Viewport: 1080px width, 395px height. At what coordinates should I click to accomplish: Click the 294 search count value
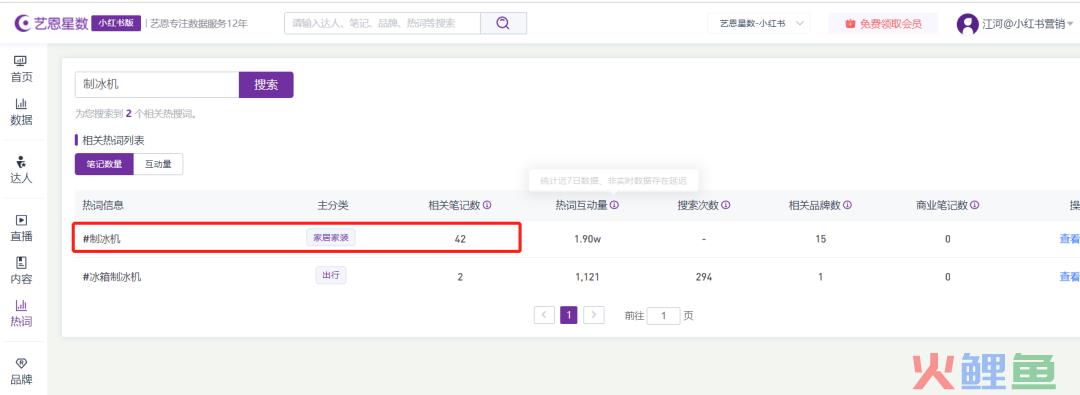[704, 276]
